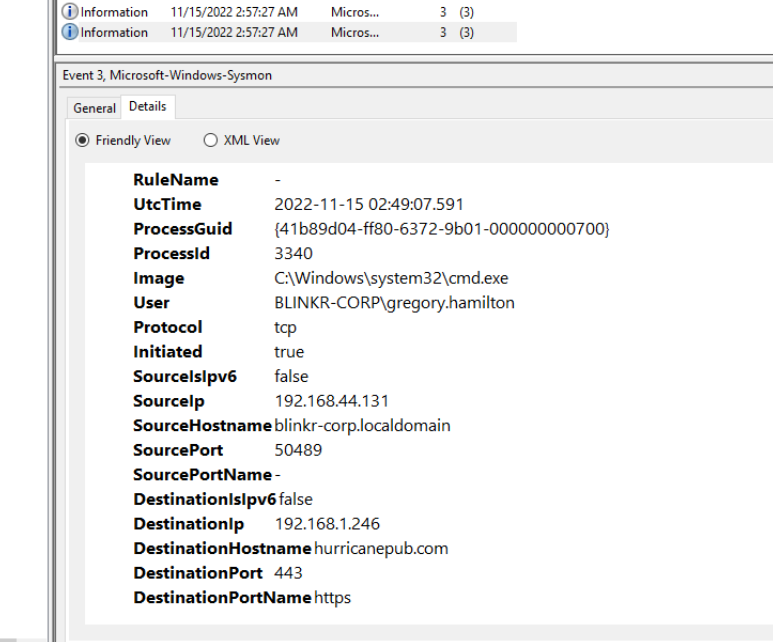This screenshot has height=642, width=773.
Task: Click the DestinationPort value 443
Action: (288, 573)
